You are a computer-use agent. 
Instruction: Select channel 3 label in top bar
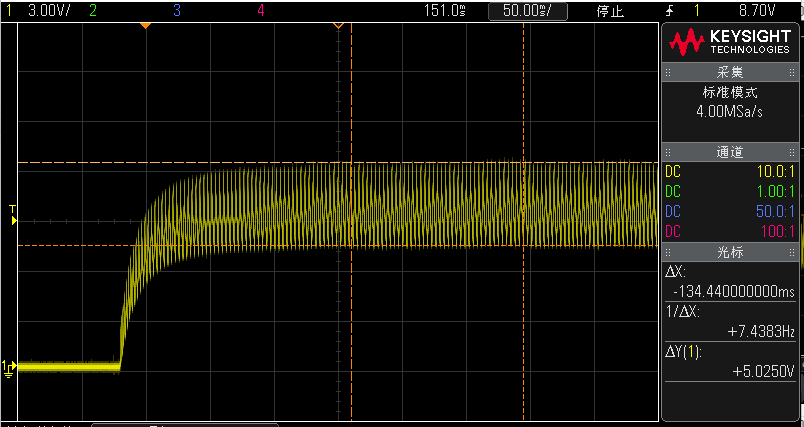pyautogui.click(x=177, y=11)
